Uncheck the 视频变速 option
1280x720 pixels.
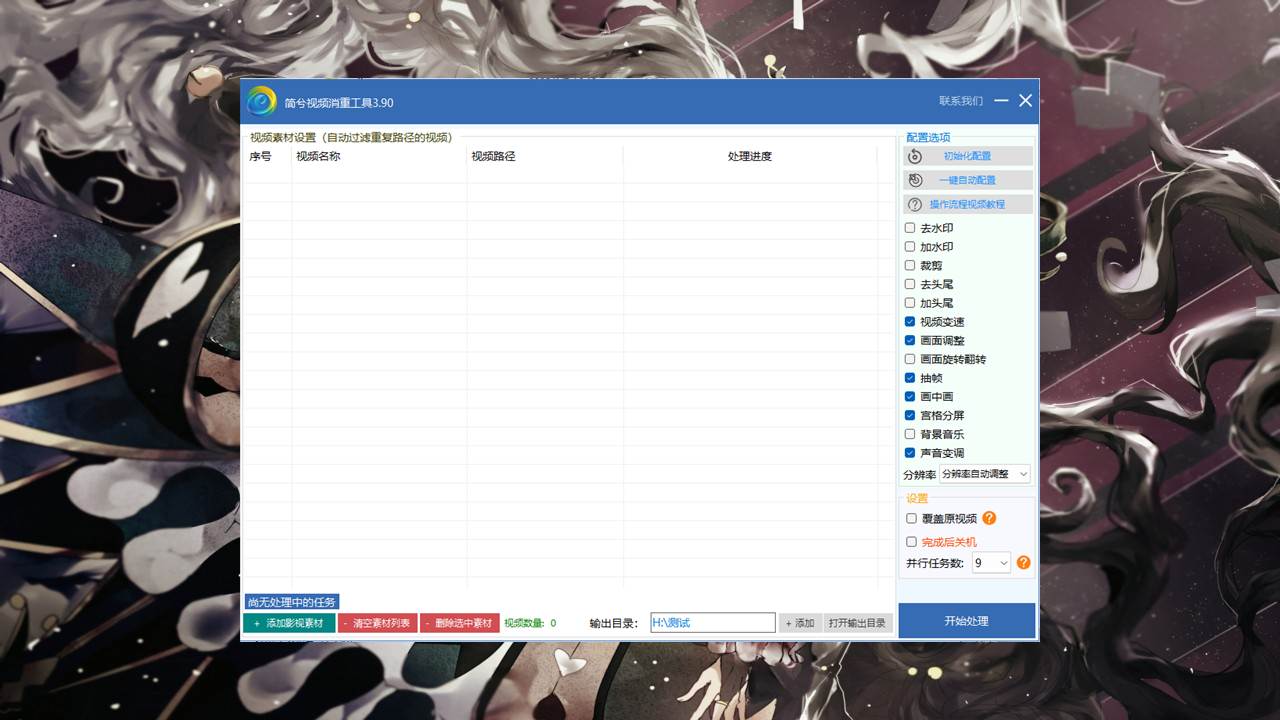910,322
